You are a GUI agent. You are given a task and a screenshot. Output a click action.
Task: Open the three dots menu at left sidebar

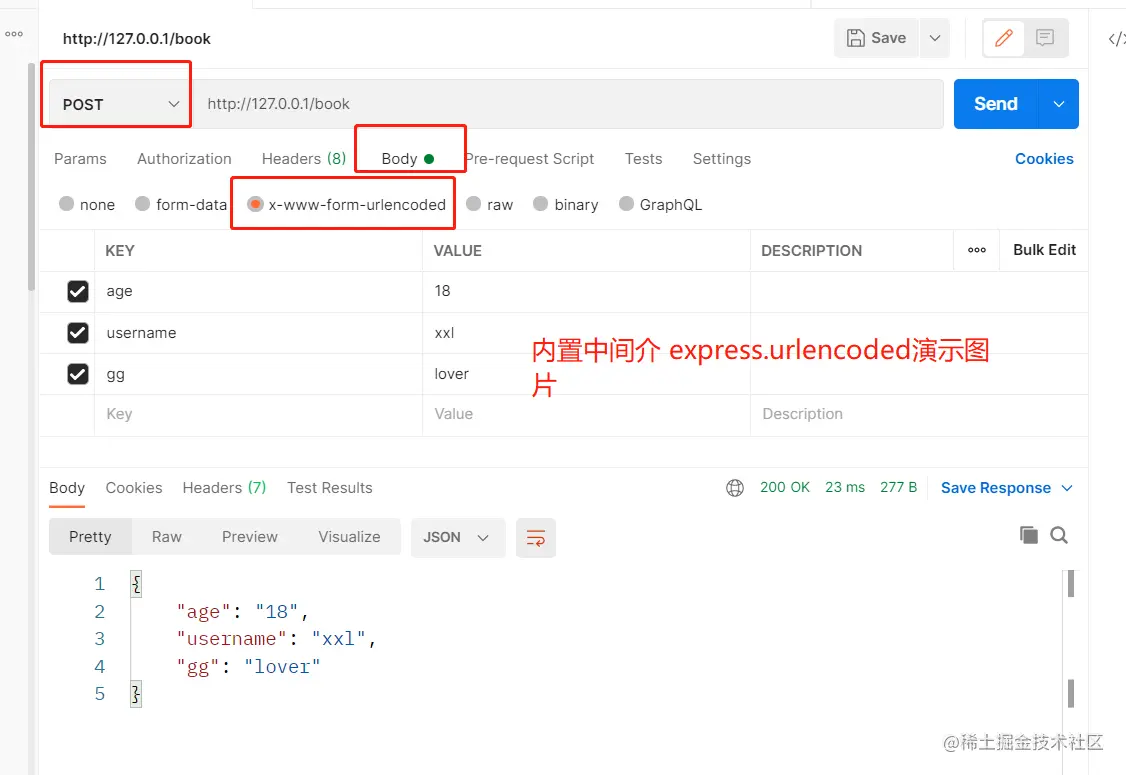coord(14,34)
